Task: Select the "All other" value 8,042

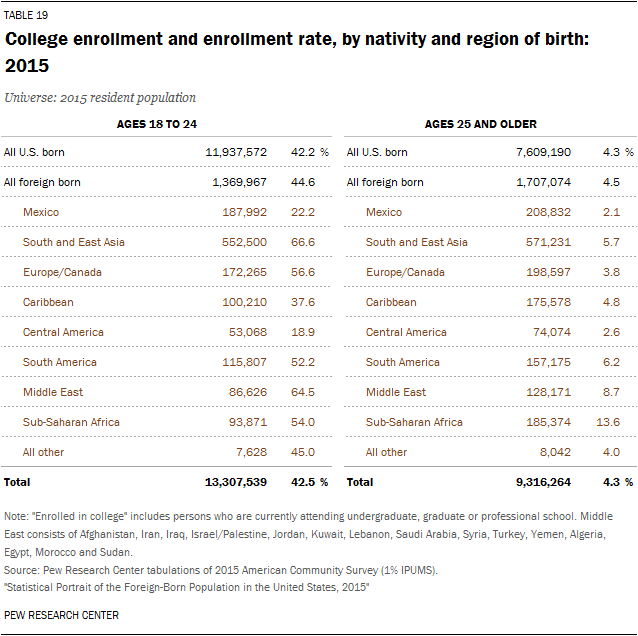Action: coord(555,453)
